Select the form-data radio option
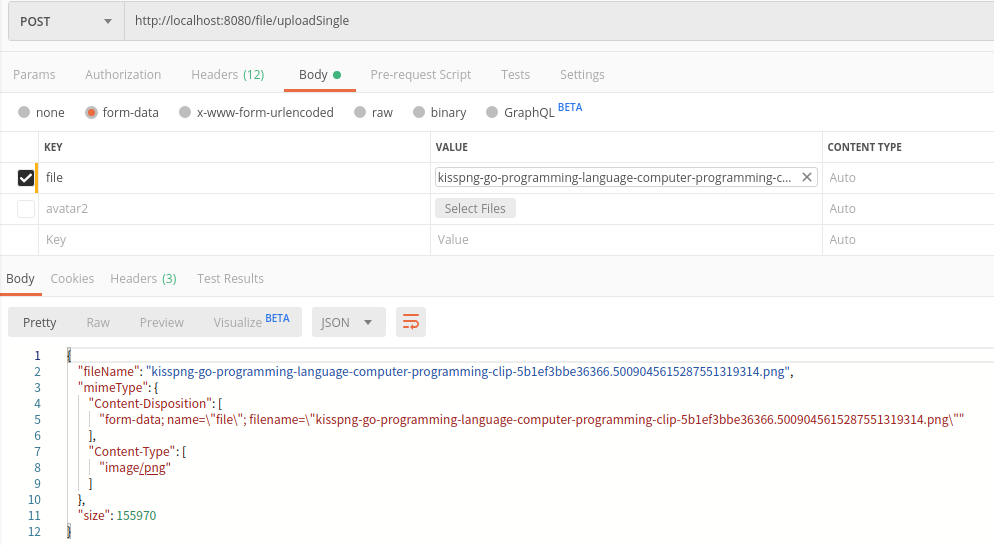This screenshot has width=994, height=545. coord(91,113)
